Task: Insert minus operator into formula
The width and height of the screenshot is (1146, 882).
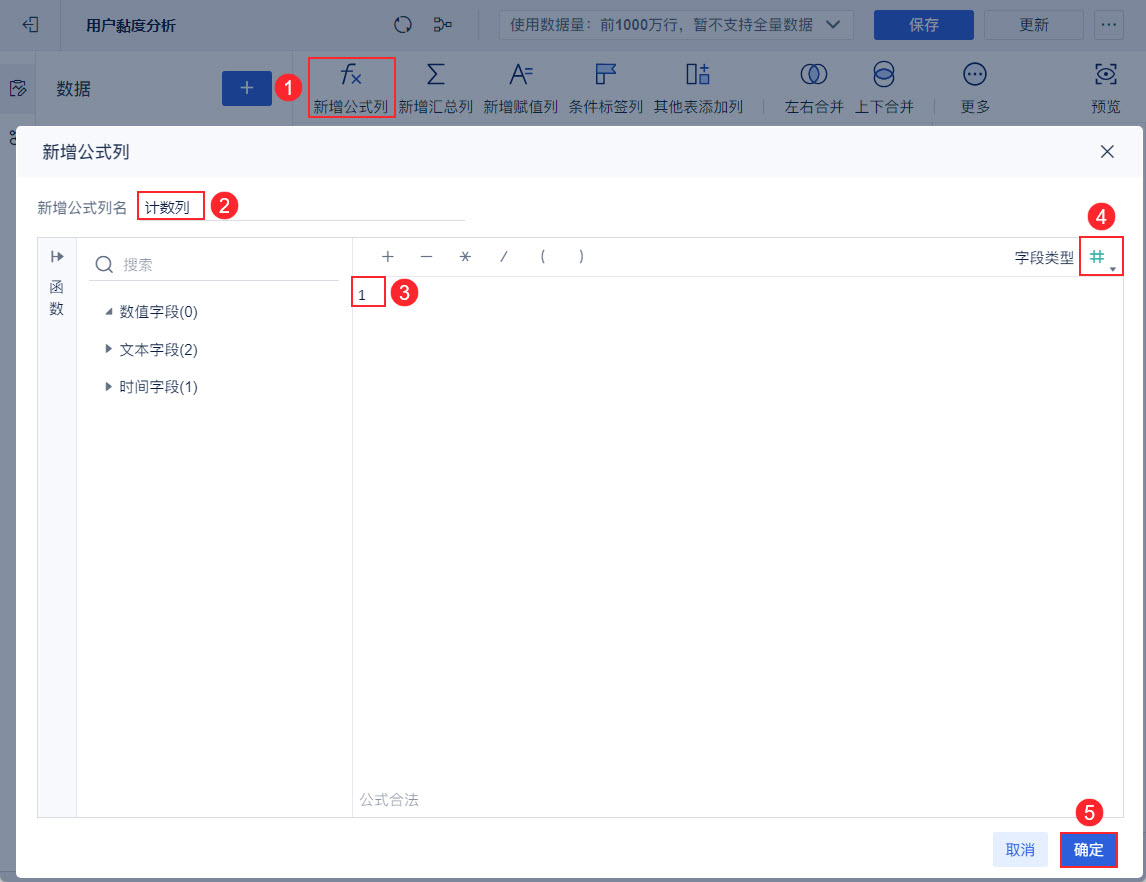Action: (427, 256)
